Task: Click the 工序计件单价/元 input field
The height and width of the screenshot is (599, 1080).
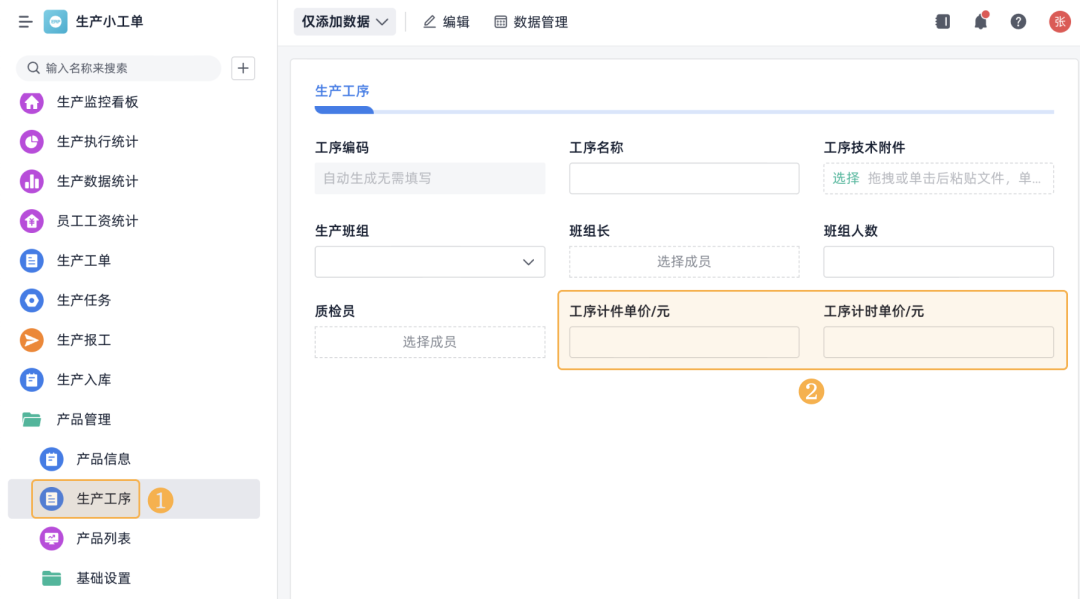Action: [684, 342]
